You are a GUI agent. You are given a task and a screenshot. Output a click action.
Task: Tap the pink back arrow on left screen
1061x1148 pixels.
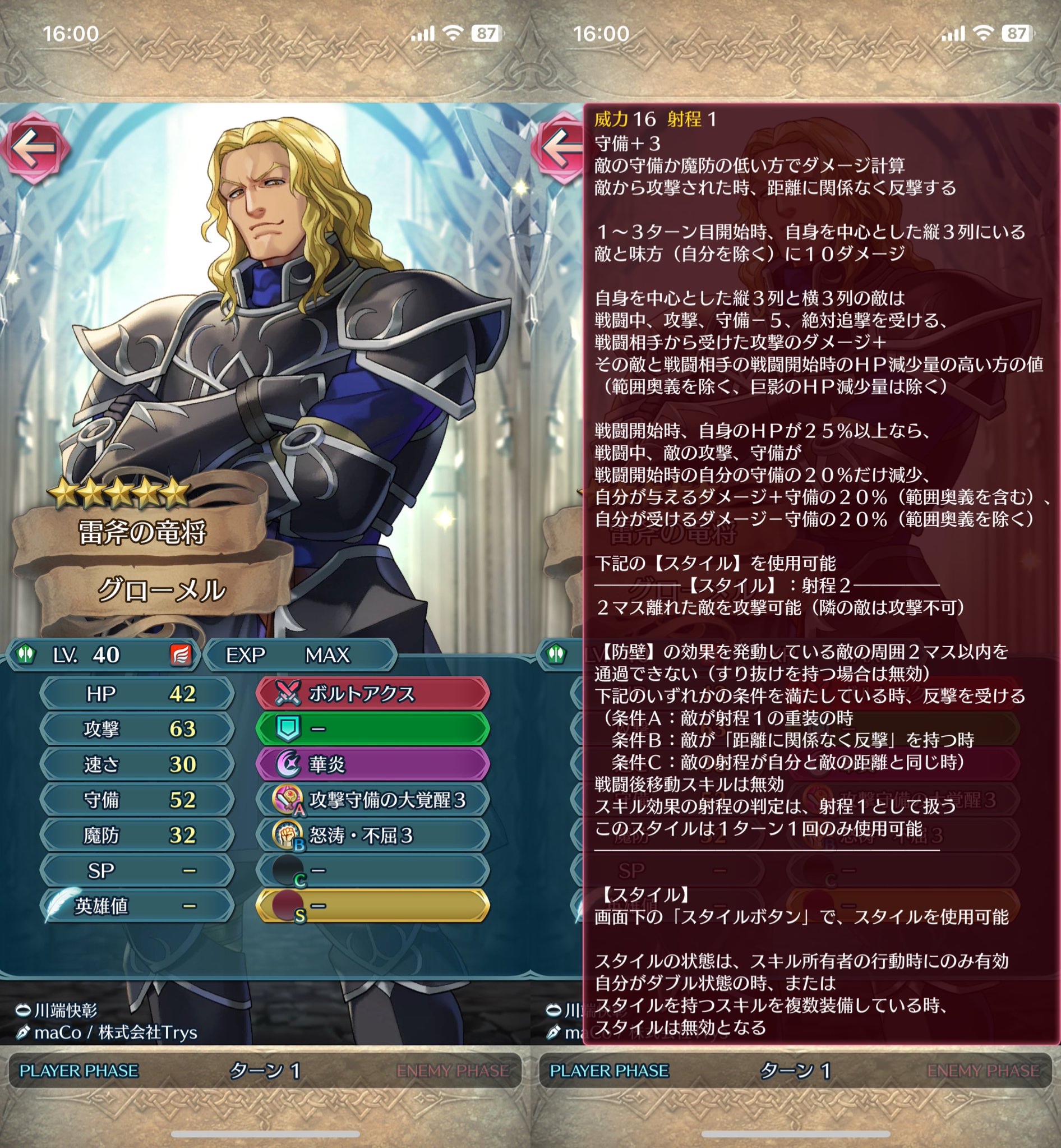tap(34, 148)
